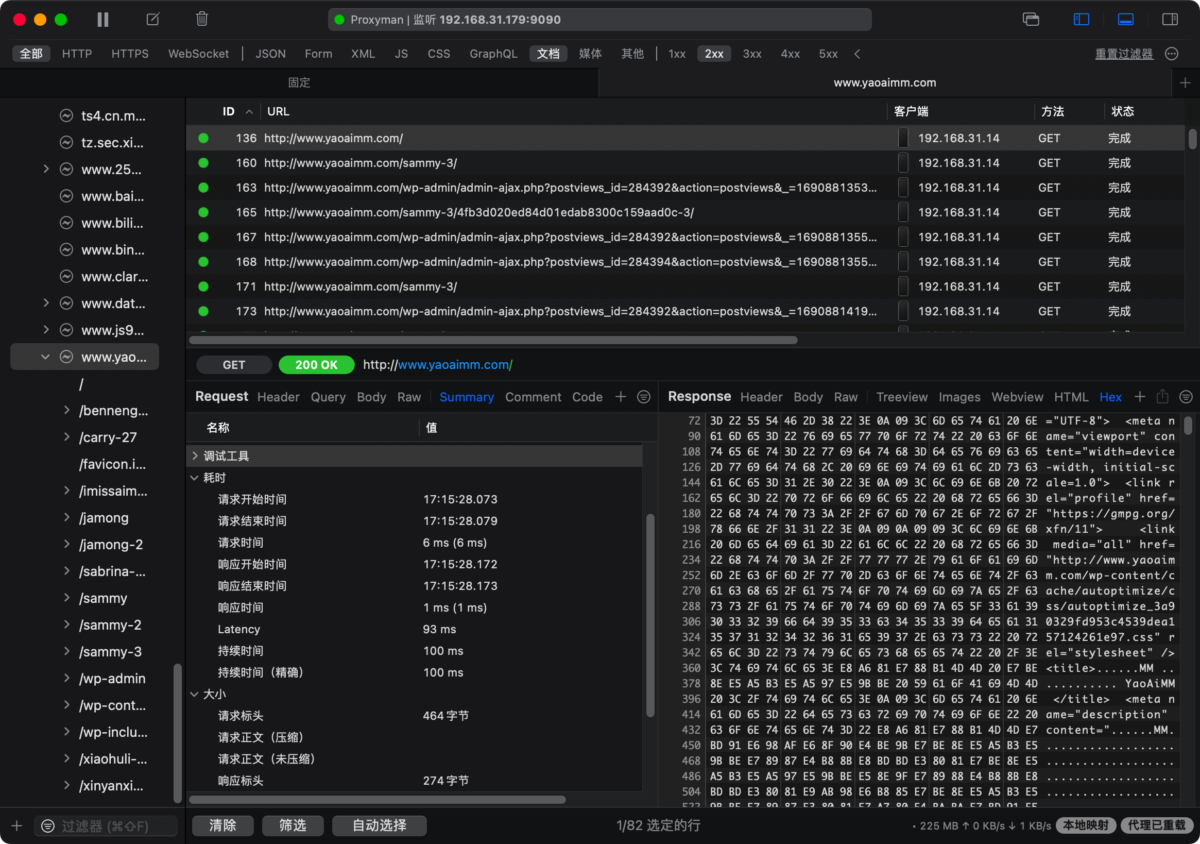Pause recording with the pause icon
Viewport: 1200px width, 844px height.
103,19
